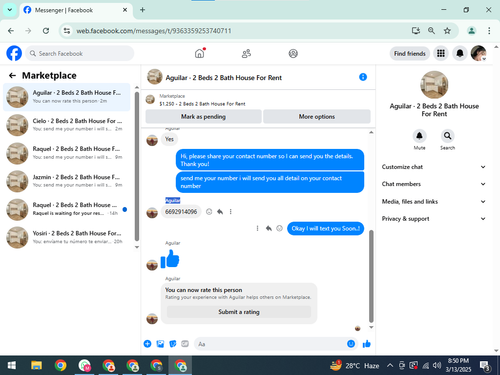The height and width of the screenshot is (375, 500).
Task: Open the Facebook menu grid icon
Action: pos(441,53)
